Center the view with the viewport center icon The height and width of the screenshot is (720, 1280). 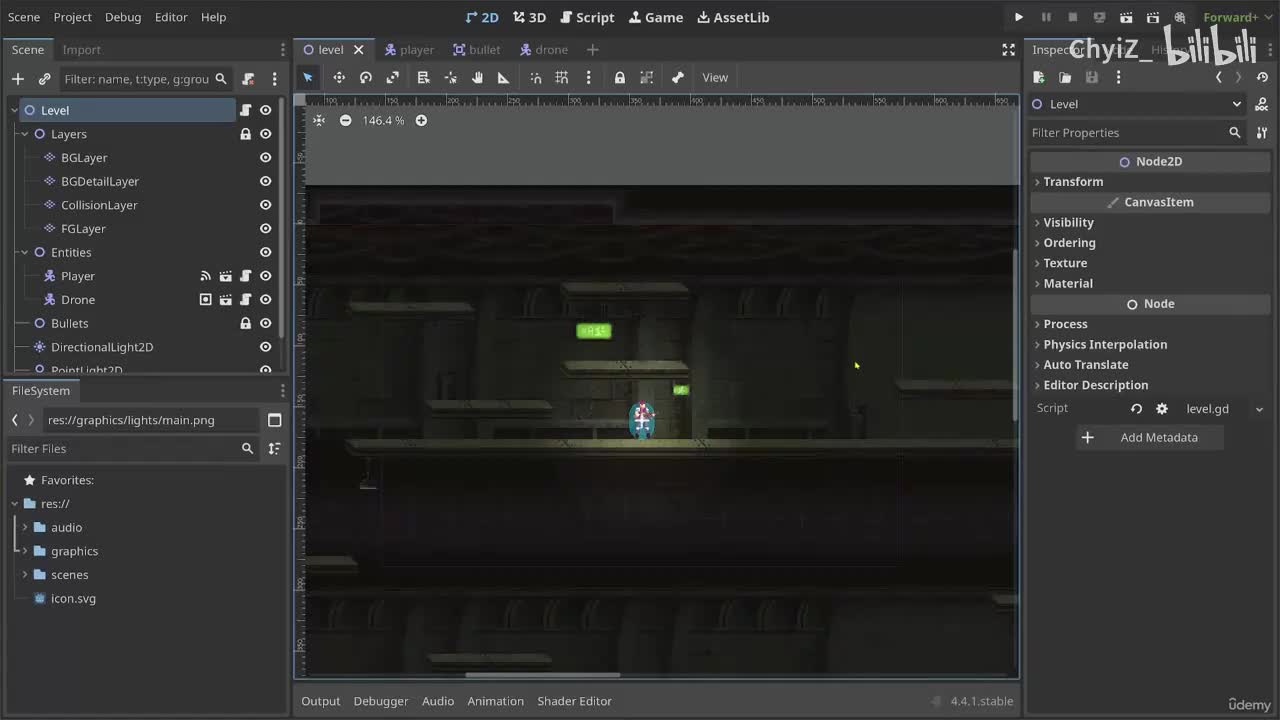pyautogui.click(x=319, y=120)
